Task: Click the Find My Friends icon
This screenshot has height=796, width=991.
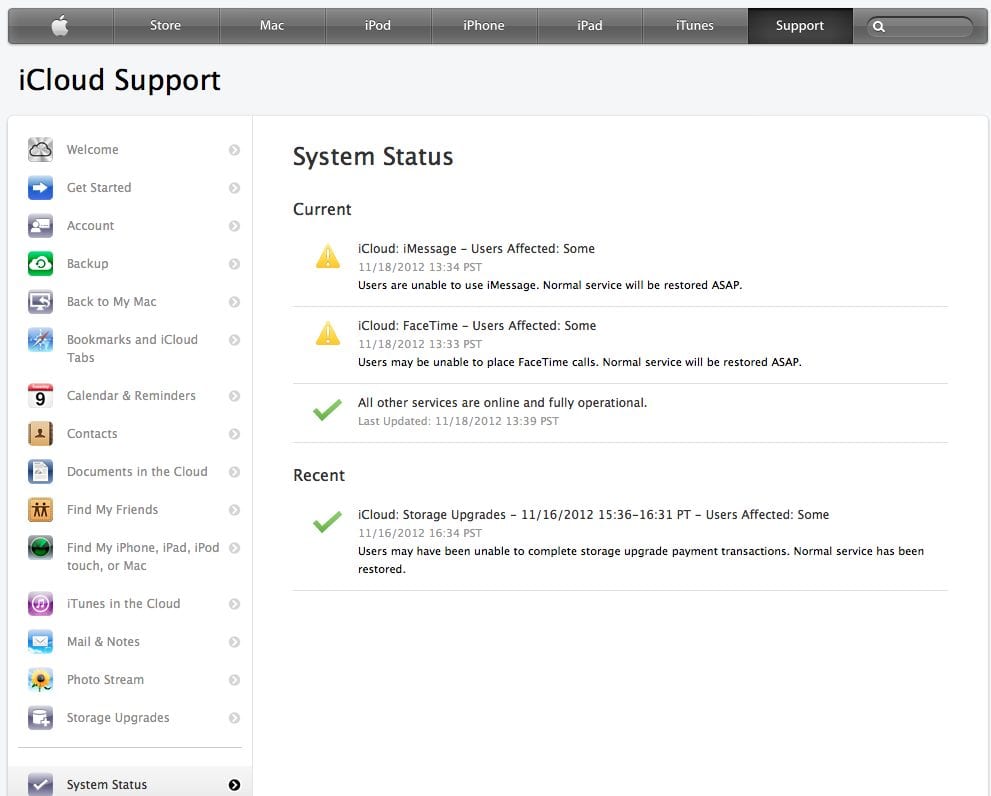Action: (x=41, y=510)
